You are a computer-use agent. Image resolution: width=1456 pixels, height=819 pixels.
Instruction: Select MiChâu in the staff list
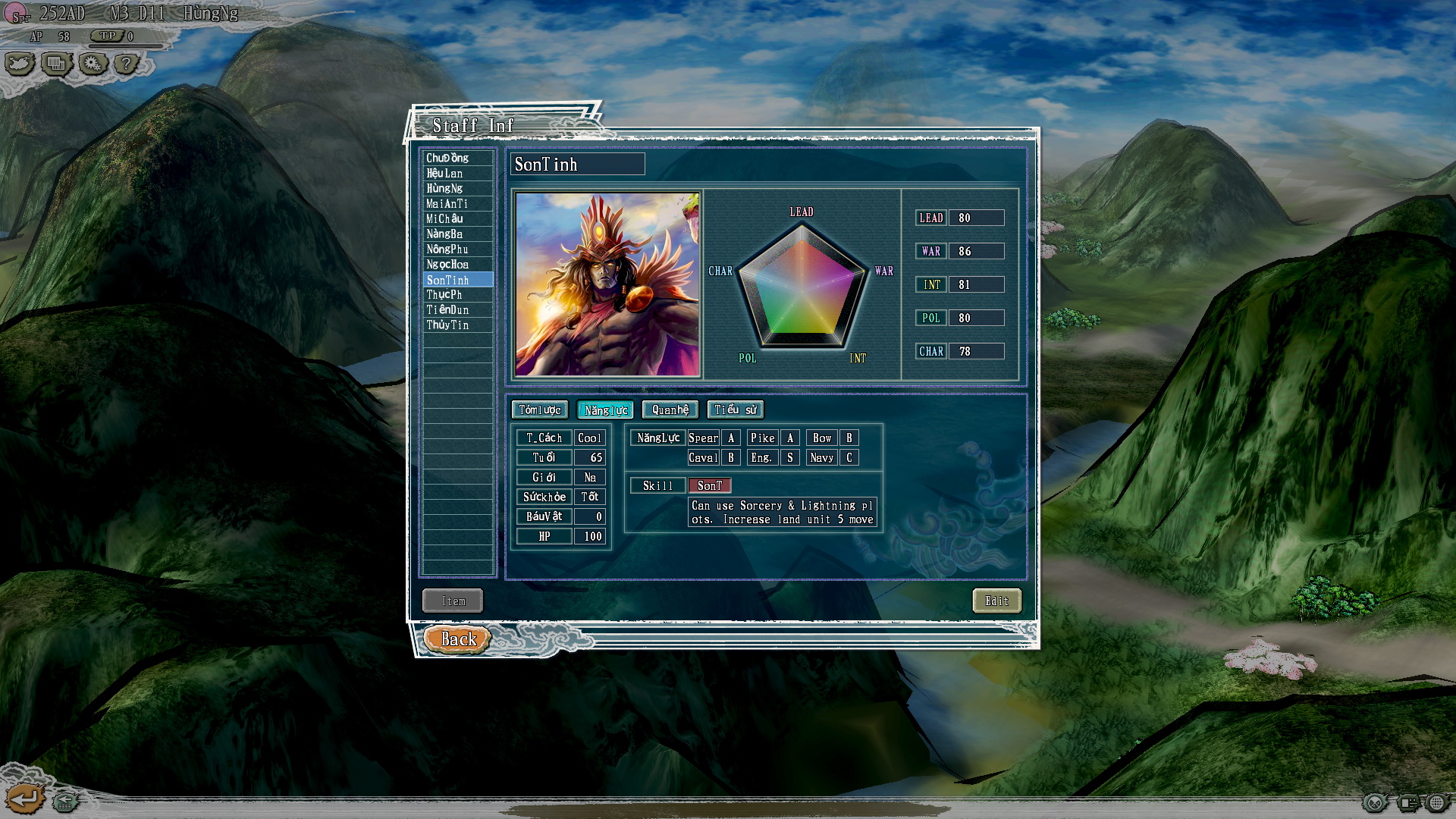458,218
